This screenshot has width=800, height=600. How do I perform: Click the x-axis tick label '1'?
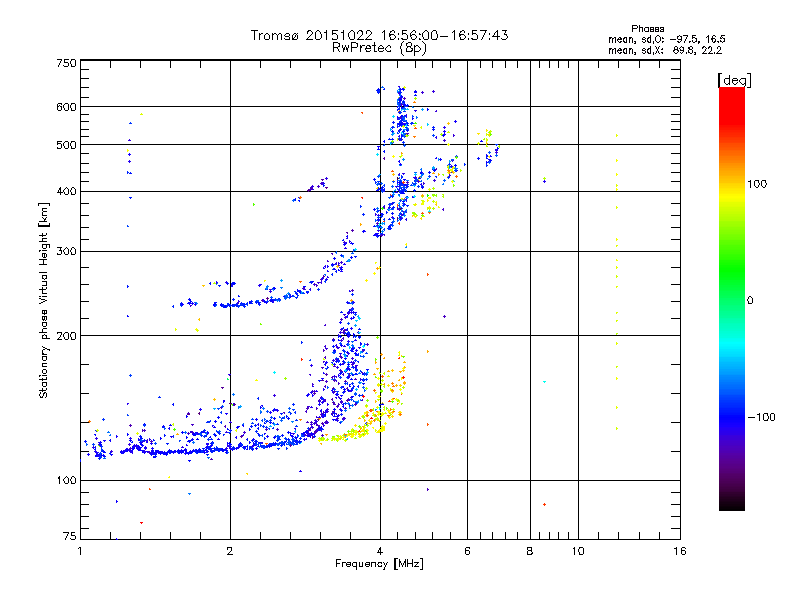80,551
